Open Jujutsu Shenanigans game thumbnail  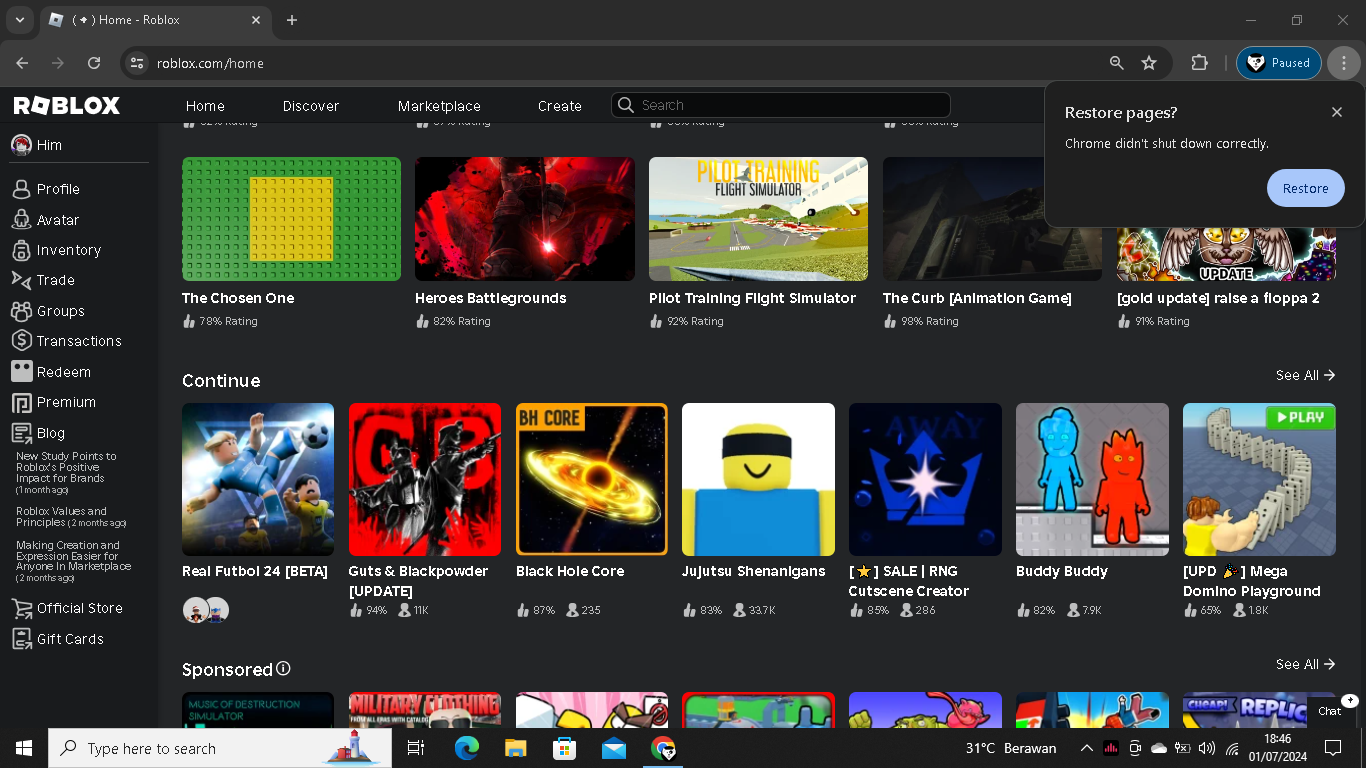point(758,479)
